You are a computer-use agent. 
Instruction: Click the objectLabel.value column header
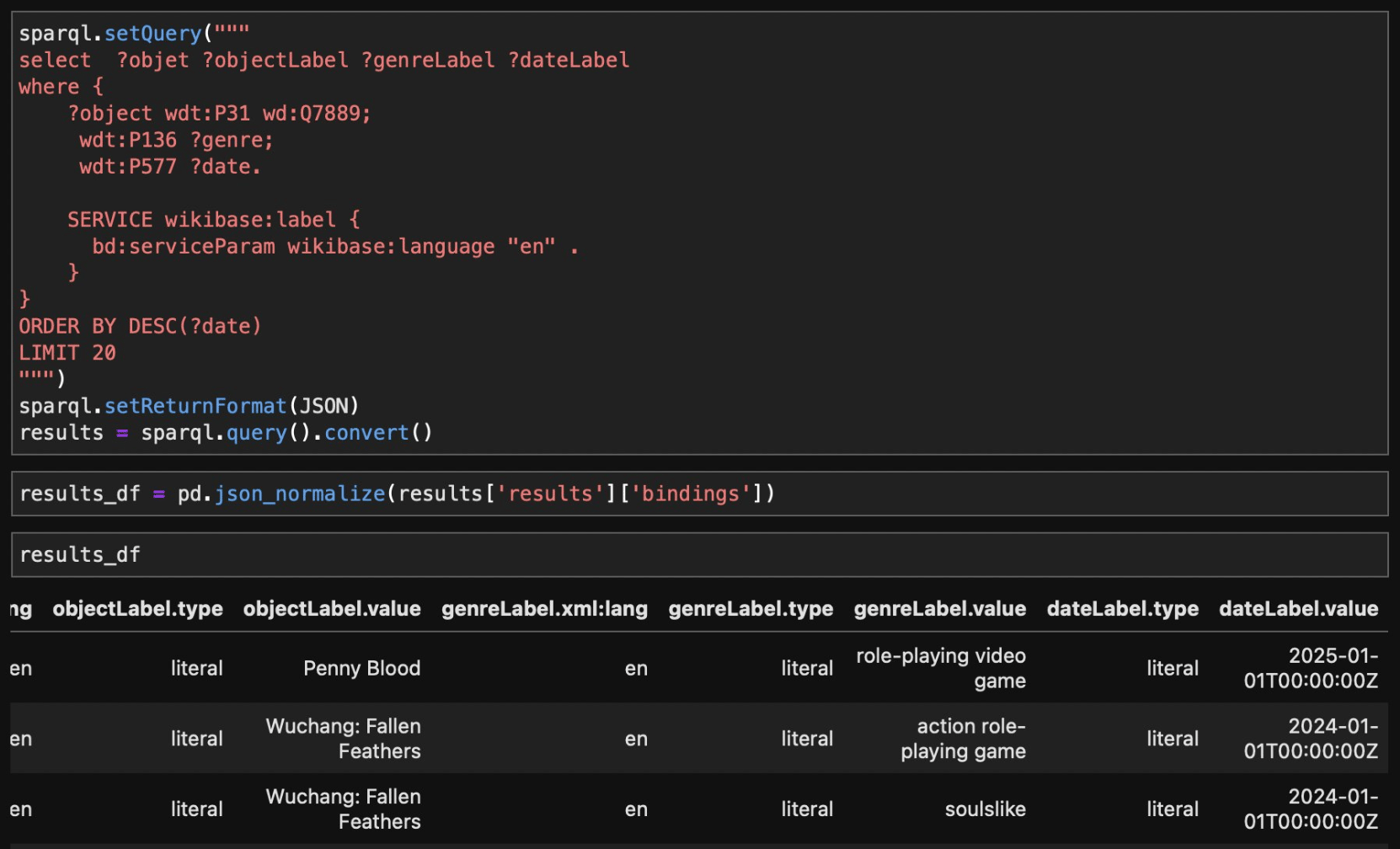point(332,609)
